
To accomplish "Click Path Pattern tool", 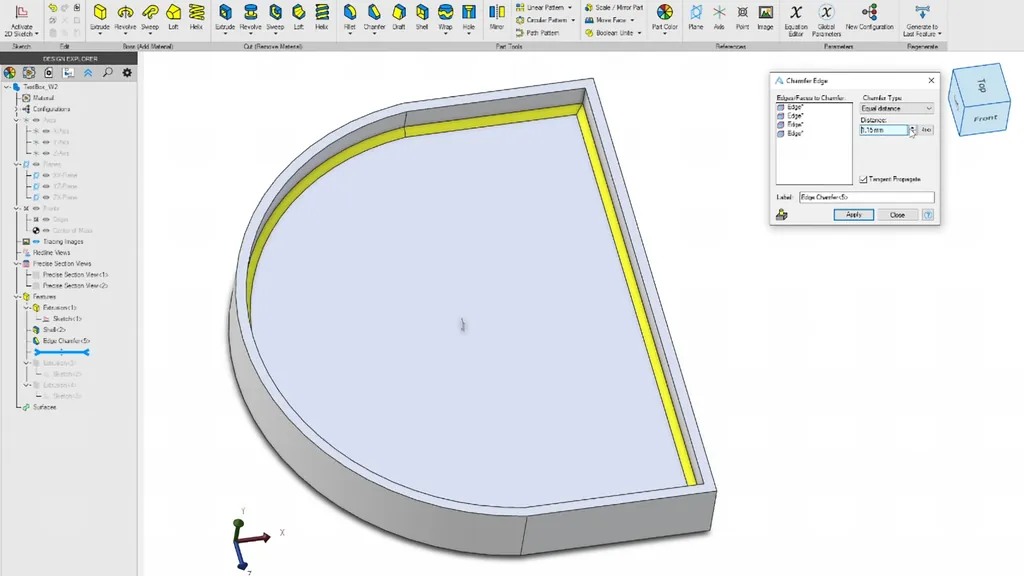I will coord(536,33).
